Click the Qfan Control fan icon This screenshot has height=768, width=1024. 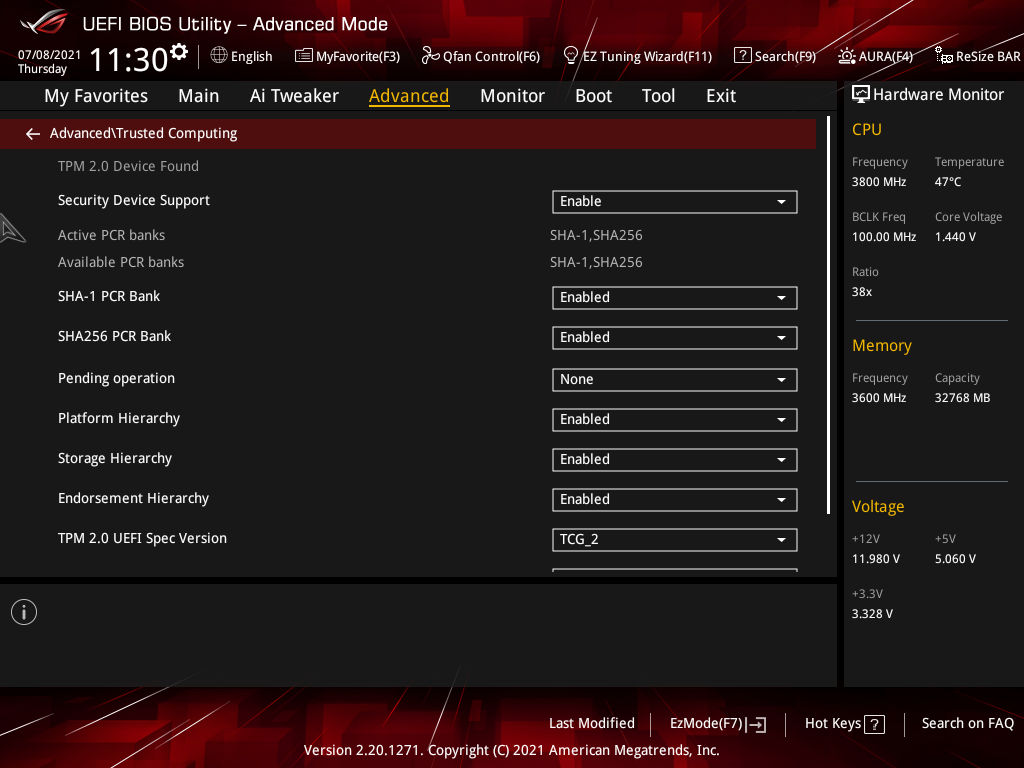tap(430, 56)
